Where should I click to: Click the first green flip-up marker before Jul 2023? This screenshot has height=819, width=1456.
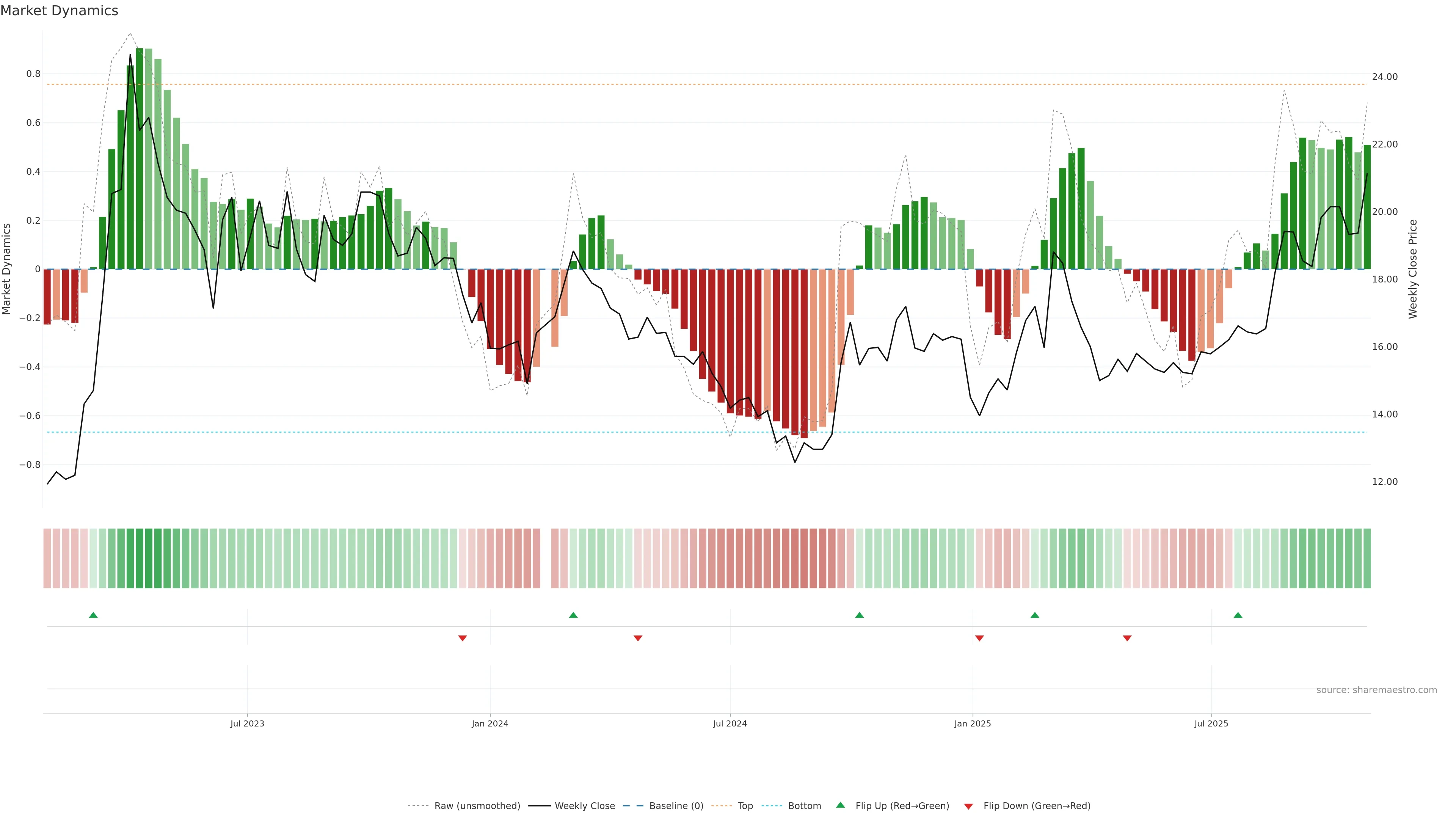(93, 615)
